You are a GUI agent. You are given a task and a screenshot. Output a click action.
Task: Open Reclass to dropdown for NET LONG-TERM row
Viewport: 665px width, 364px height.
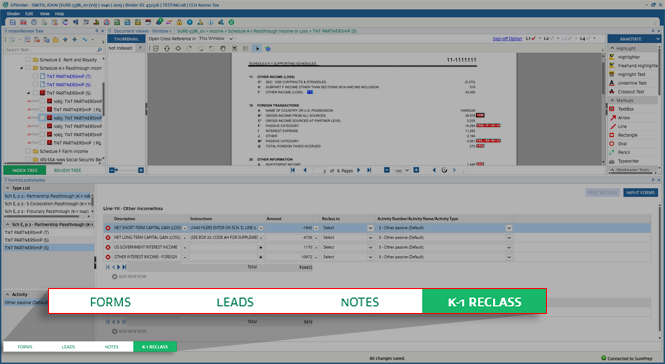(x=370, y=238)
